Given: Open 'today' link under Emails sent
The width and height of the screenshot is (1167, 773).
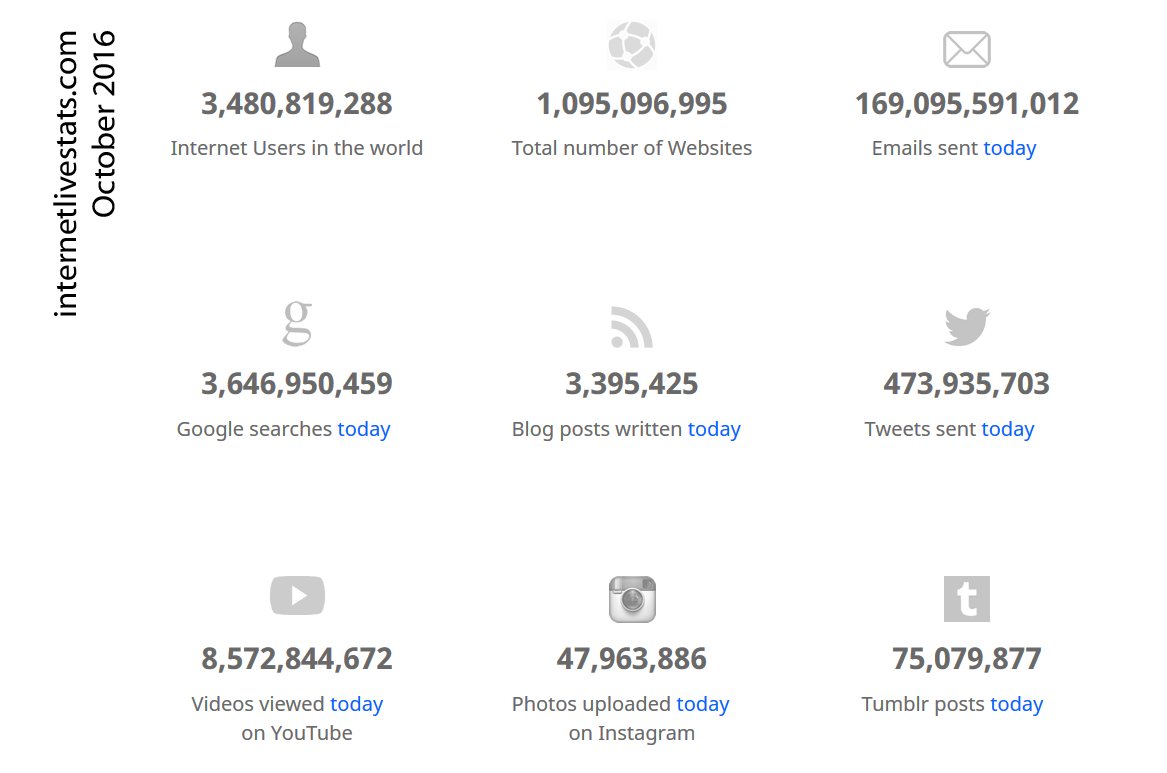Looking at the screenshot, I should pyautogui.click(x=1009, y=148).
